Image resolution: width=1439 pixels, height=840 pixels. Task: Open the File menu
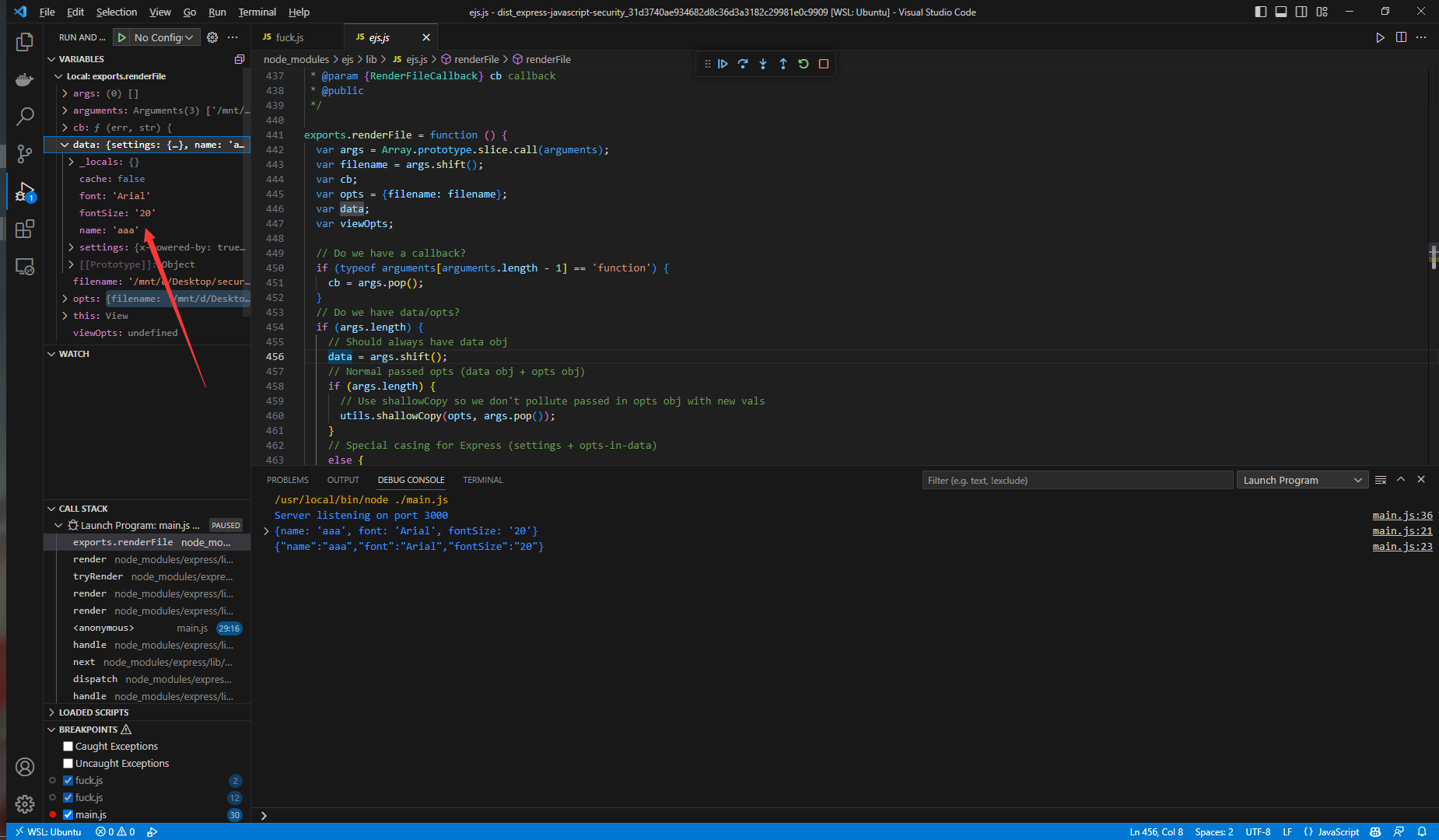(x=47, y=12)
